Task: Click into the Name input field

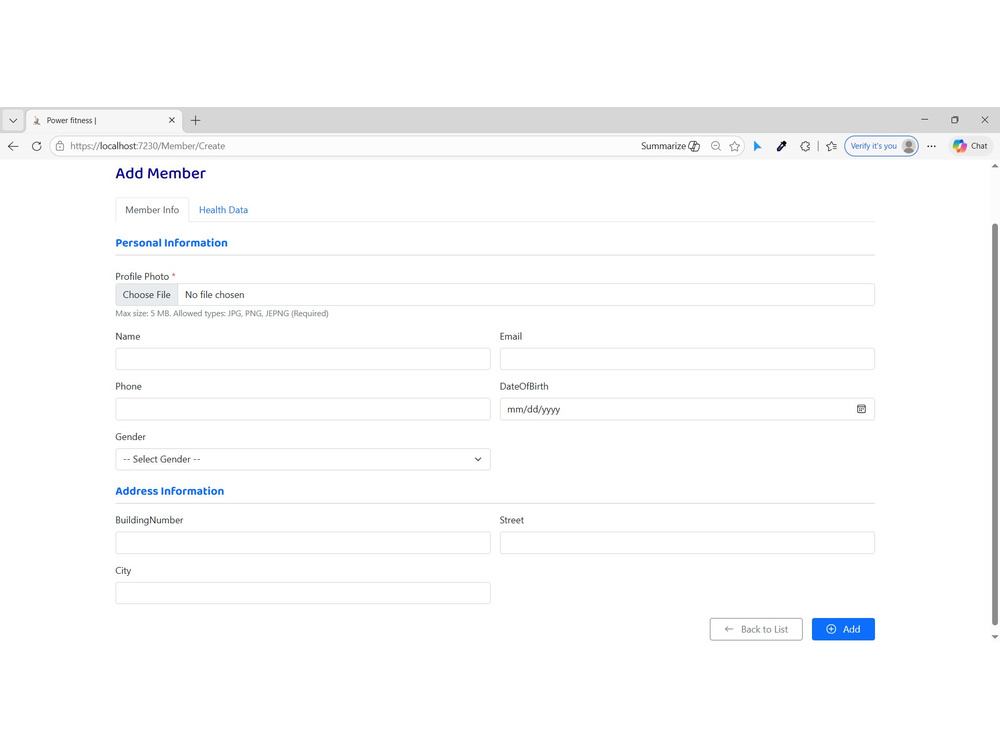Action: 303,359
